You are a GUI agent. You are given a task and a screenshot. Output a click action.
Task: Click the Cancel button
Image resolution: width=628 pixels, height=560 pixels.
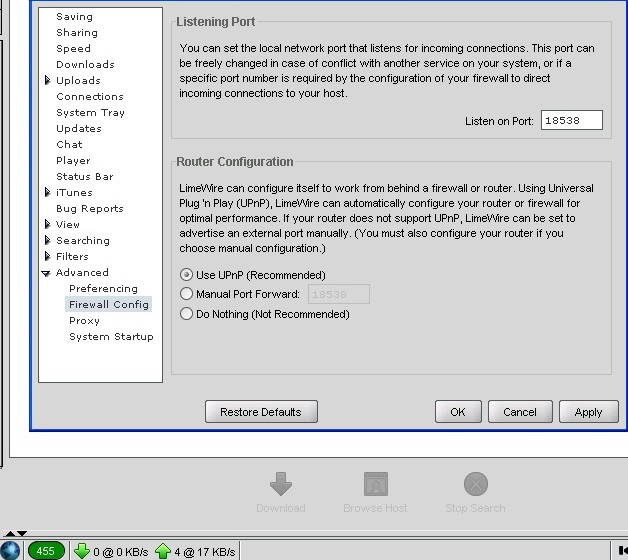[520, 412]
